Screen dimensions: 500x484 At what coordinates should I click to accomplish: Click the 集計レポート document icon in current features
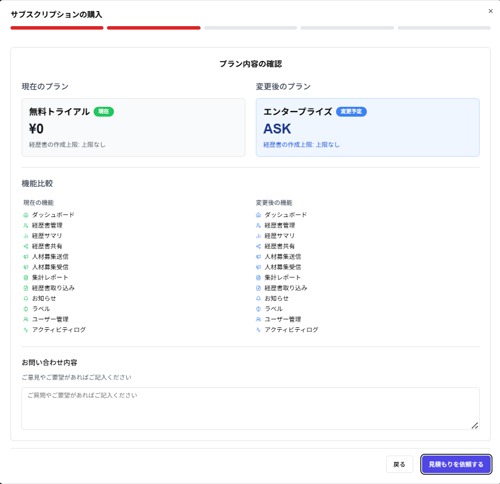pos(26,278)
